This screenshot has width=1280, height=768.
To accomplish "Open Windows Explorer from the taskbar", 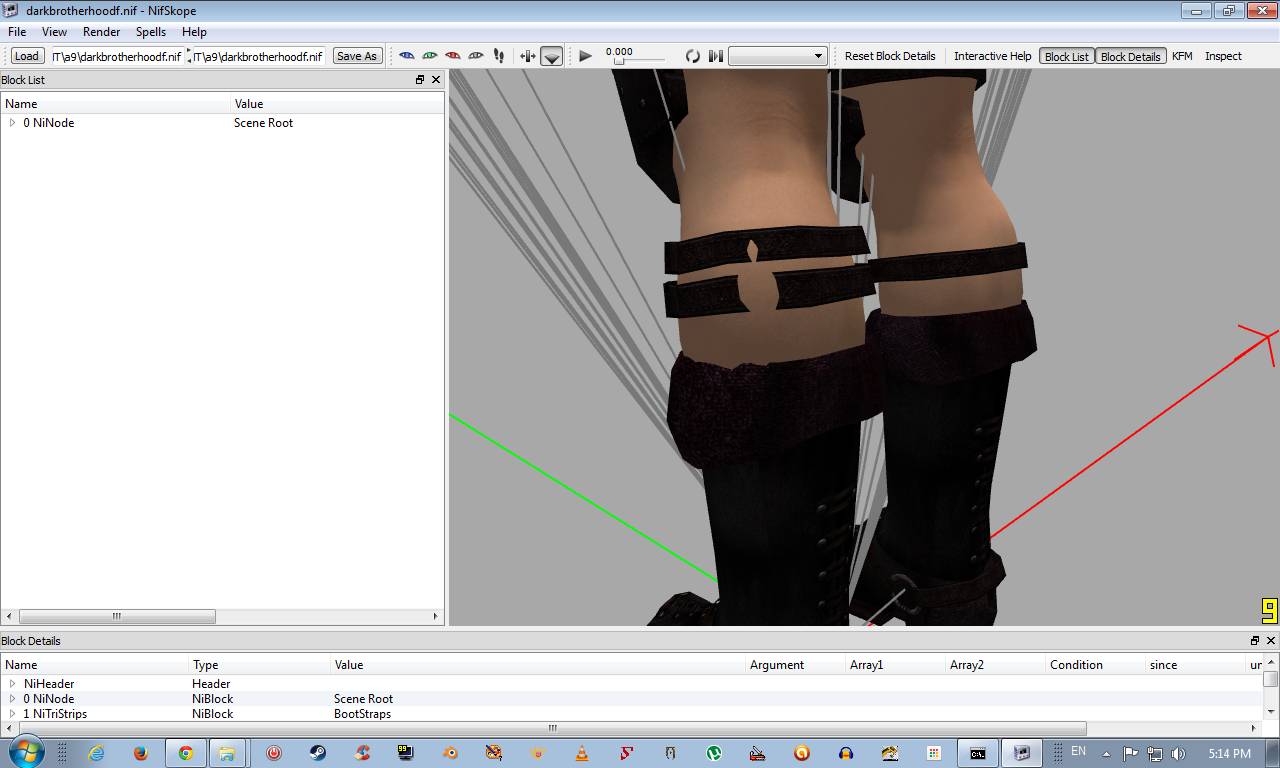I will pos(227,753).
